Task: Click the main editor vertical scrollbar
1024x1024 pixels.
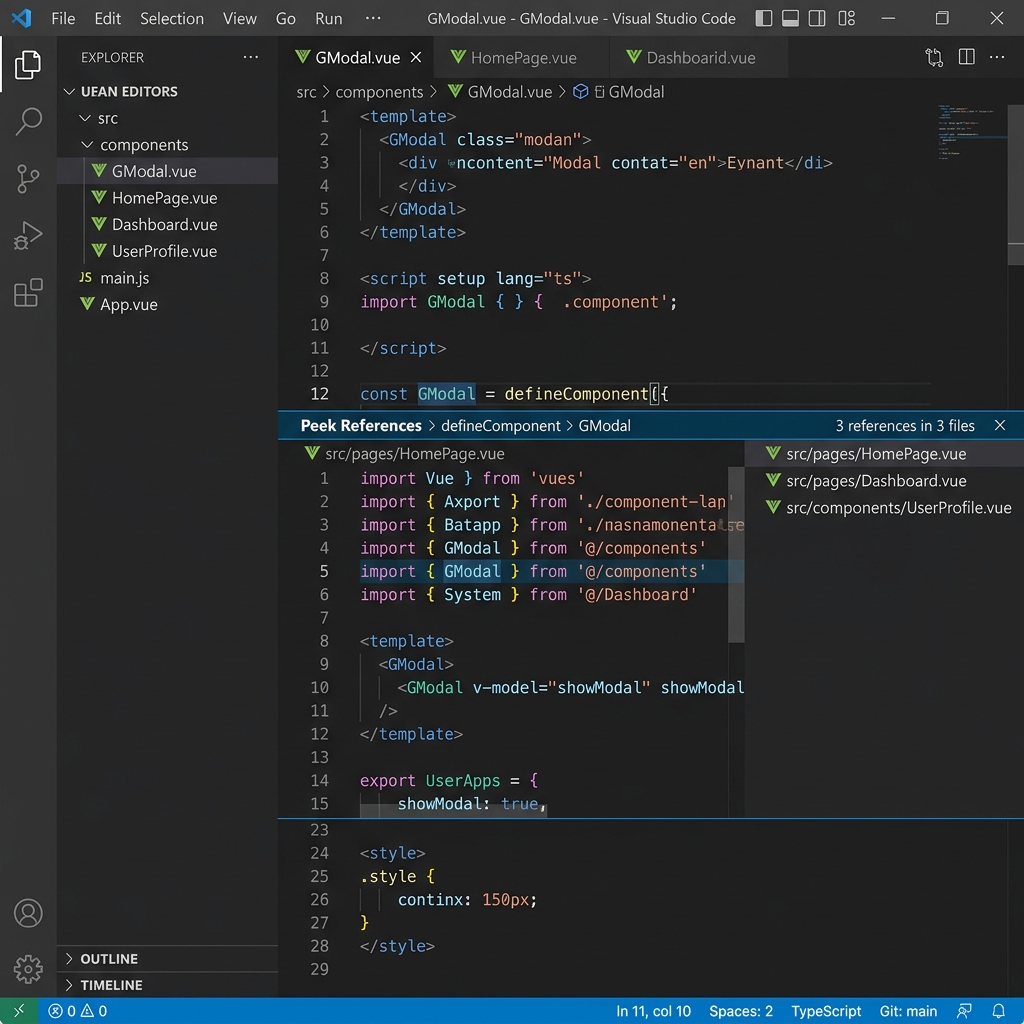Action: pos(1016,183)
